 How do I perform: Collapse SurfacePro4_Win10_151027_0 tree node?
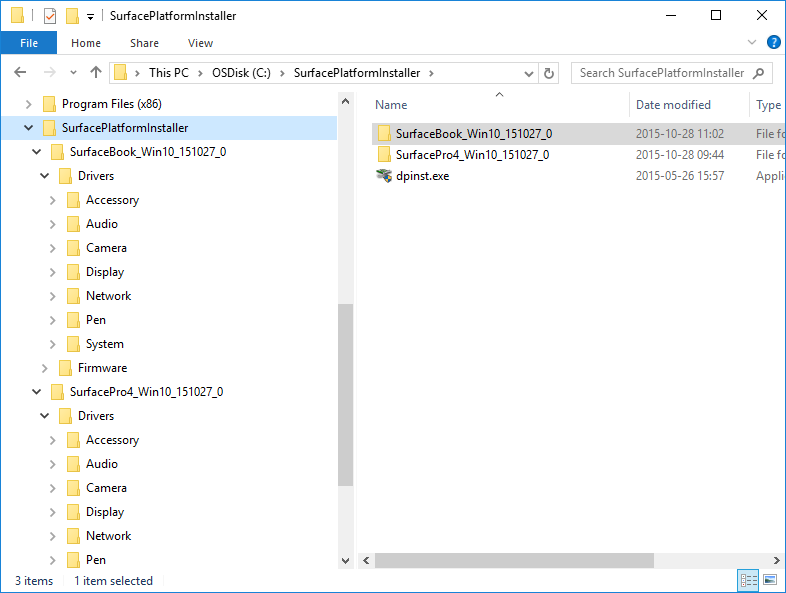click(x=37, y=391)
